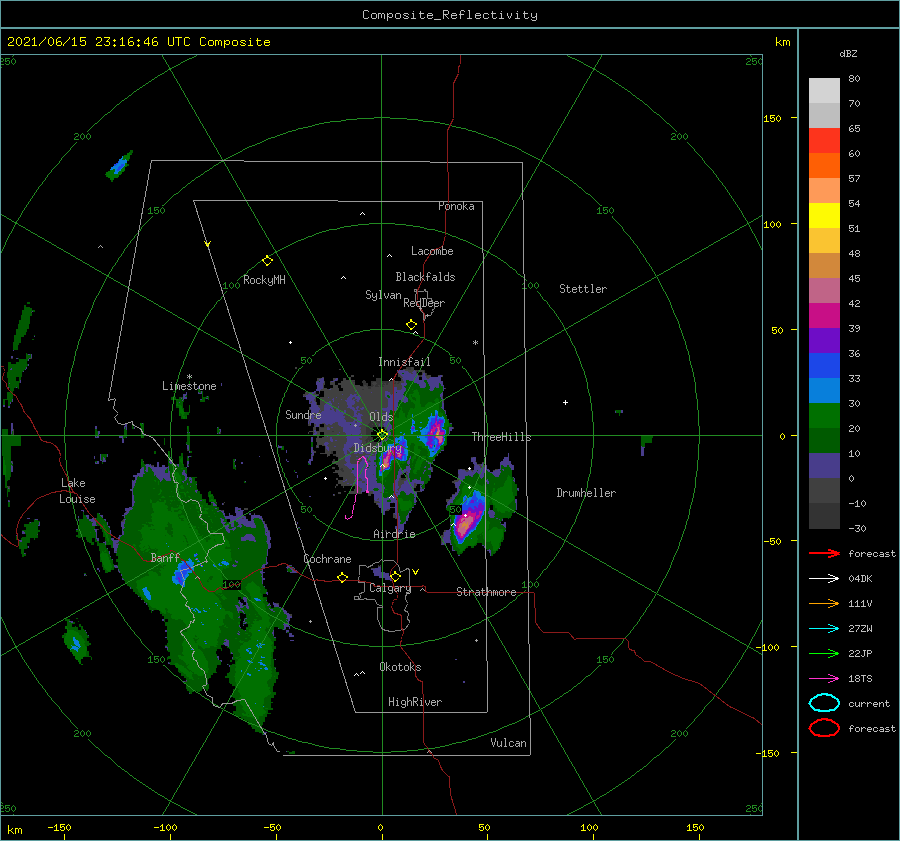900x841 pixels.
Task: Click the bright green swatch between 20 and 30 dBZ
Action: pyautogui.click(x=824, y=416)
